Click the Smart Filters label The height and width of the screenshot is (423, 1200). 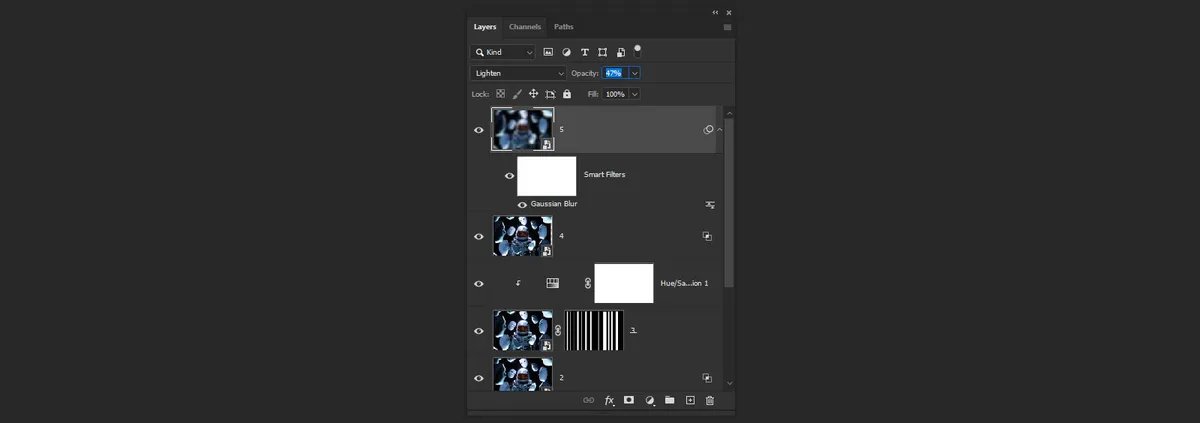(604, 175)
